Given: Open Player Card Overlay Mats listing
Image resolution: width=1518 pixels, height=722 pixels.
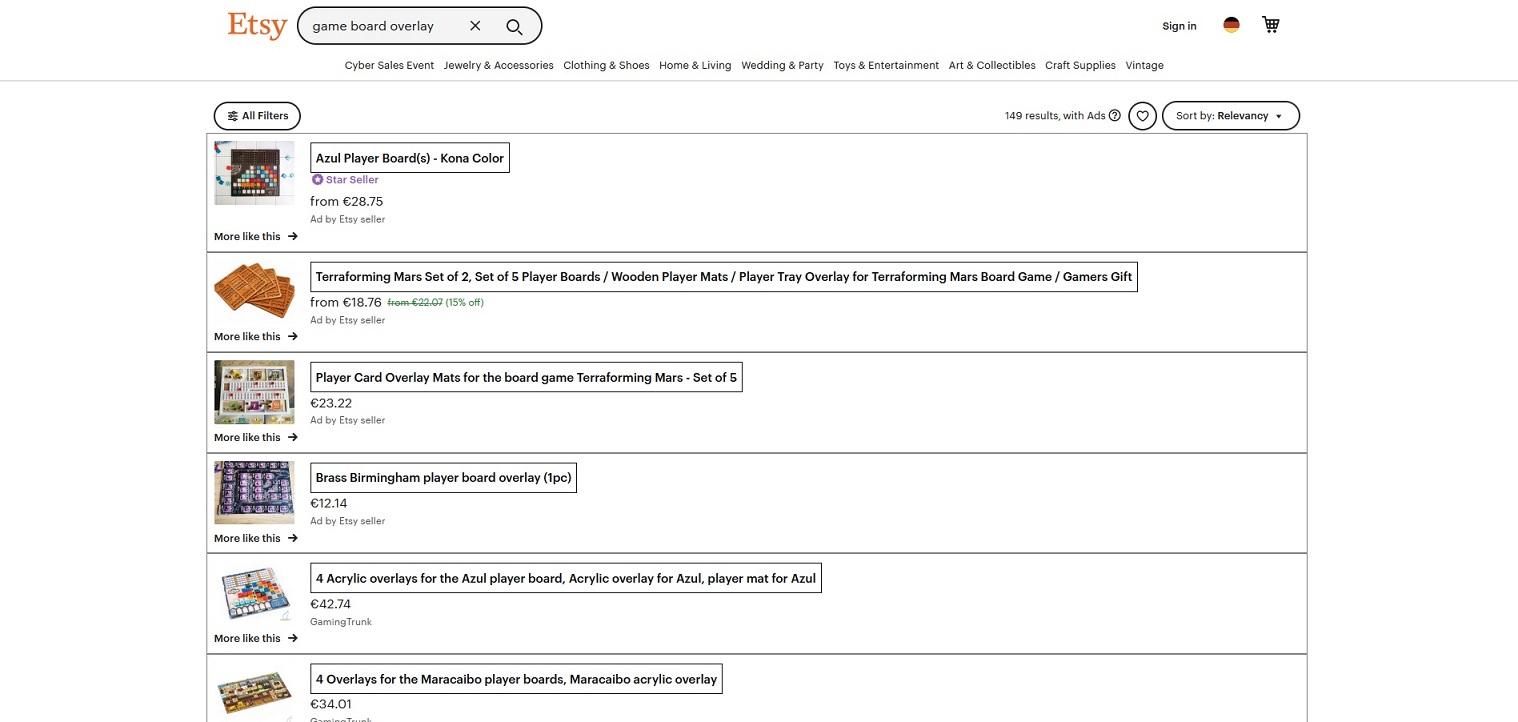Looking at the screenshot, I should coord(526,377).
